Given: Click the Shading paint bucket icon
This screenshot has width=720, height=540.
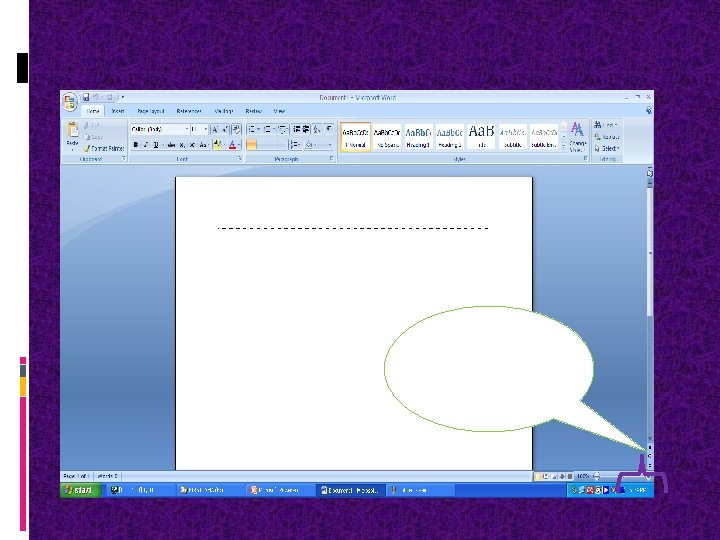Looking at the screenshot, I should click(310, 145).
